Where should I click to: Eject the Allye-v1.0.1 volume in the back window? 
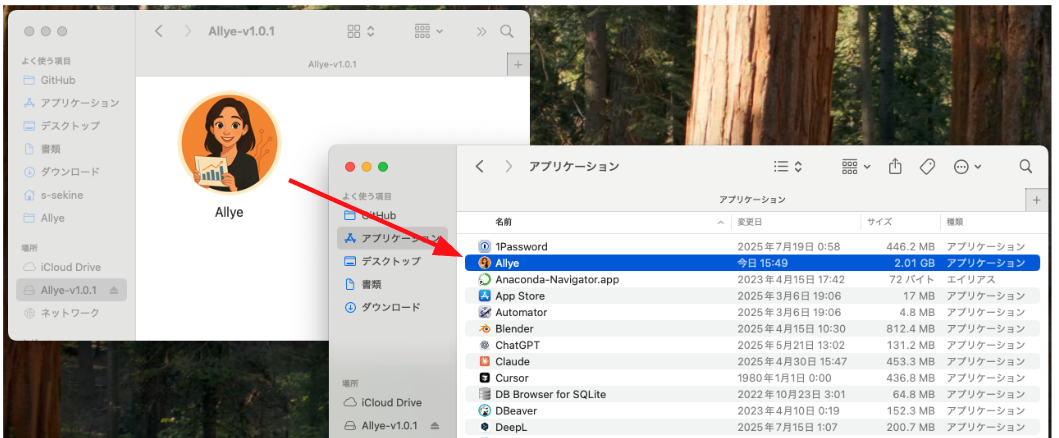click(113, 290)
